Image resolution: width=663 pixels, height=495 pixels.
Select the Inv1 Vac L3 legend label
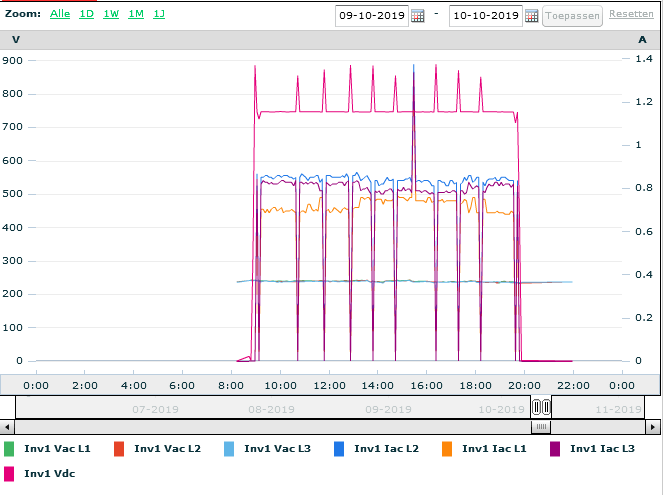click(277, 449)
